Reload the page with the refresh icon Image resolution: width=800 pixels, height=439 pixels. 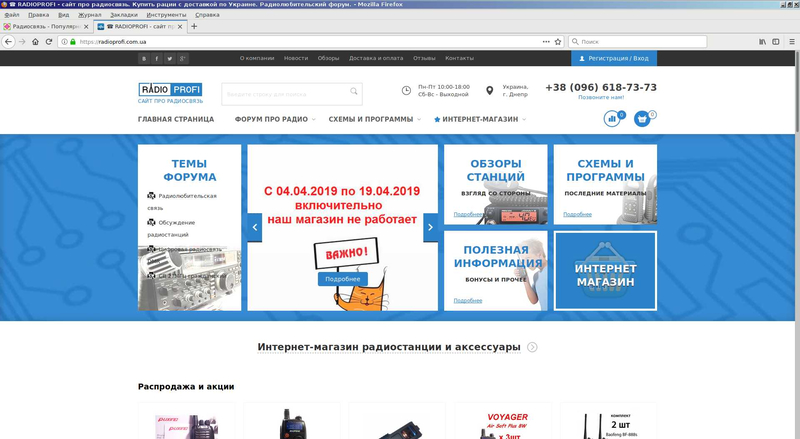49,42
